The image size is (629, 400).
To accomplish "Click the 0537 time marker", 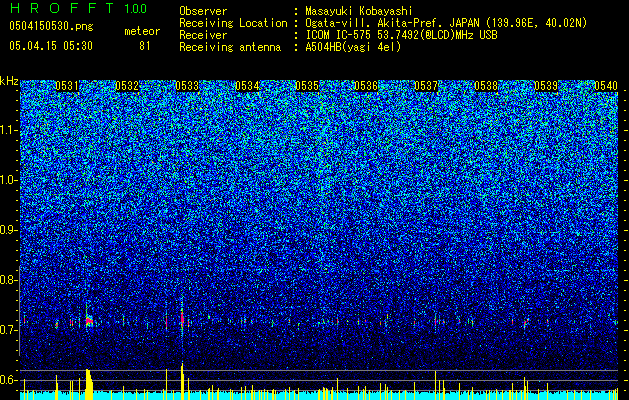I will click(x=426, y=86).
